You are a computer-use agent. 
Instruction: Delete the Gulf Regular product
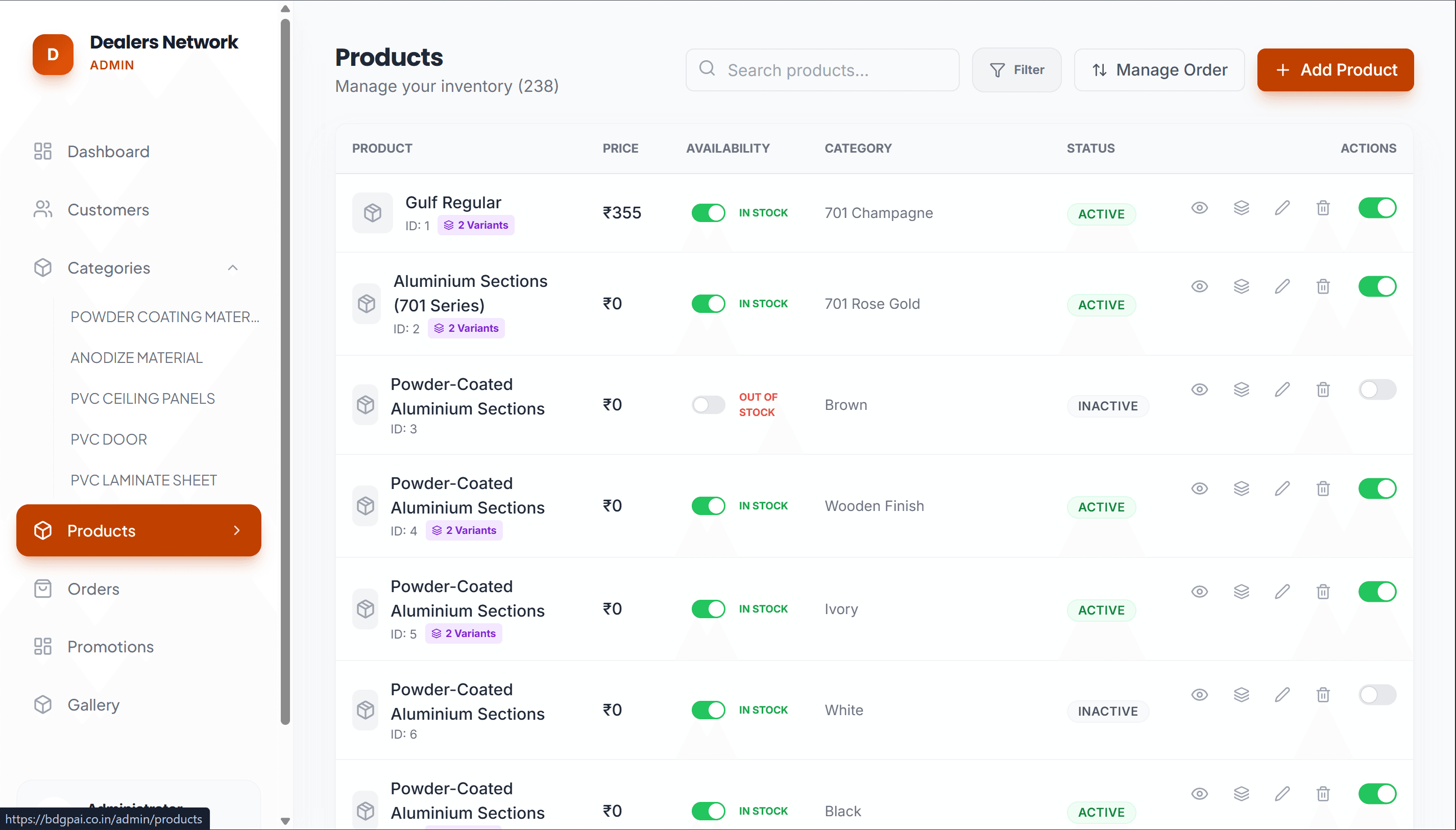[x=1323, y=207]
